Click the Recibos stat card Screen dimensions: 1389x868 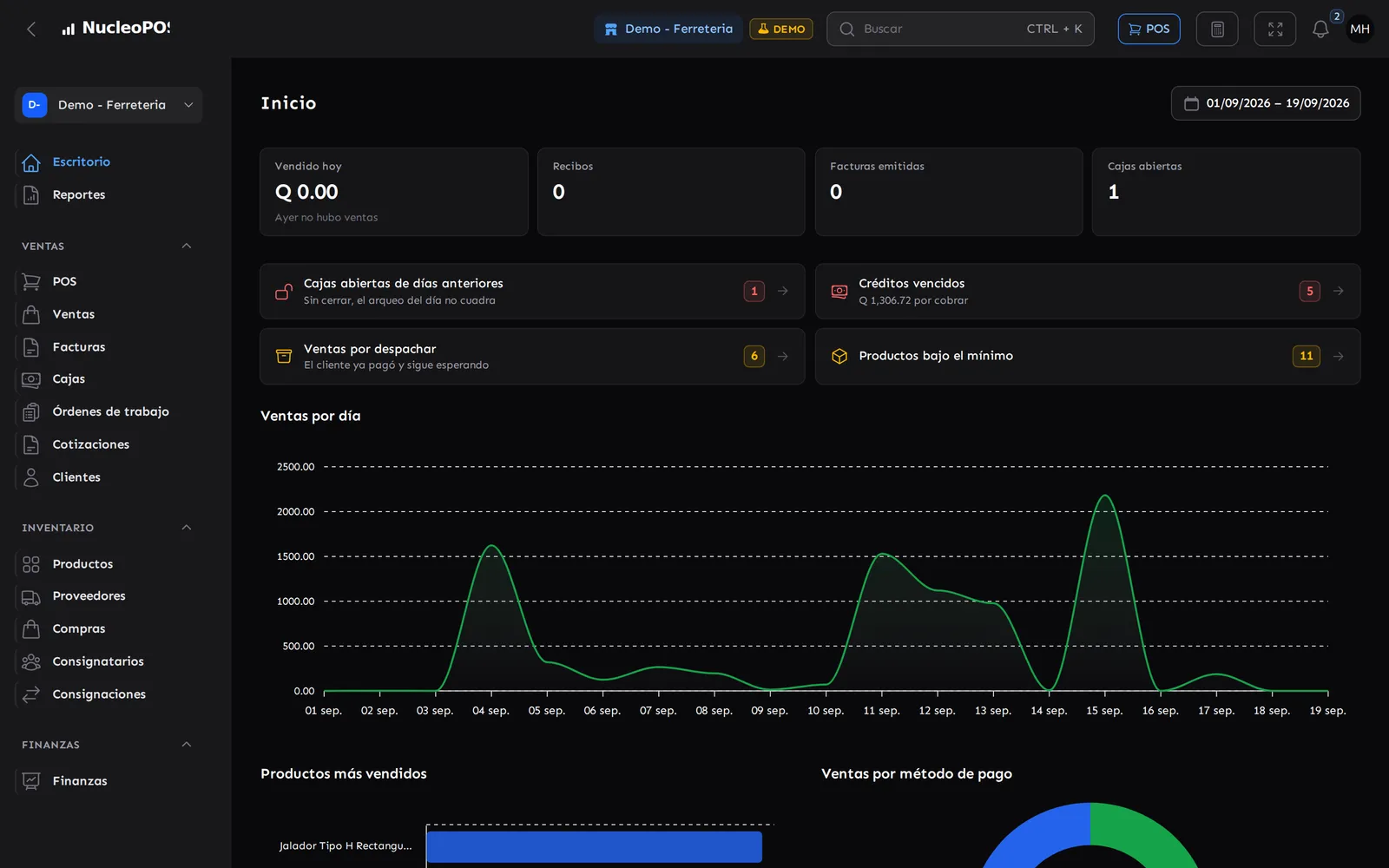click(671, 192)
